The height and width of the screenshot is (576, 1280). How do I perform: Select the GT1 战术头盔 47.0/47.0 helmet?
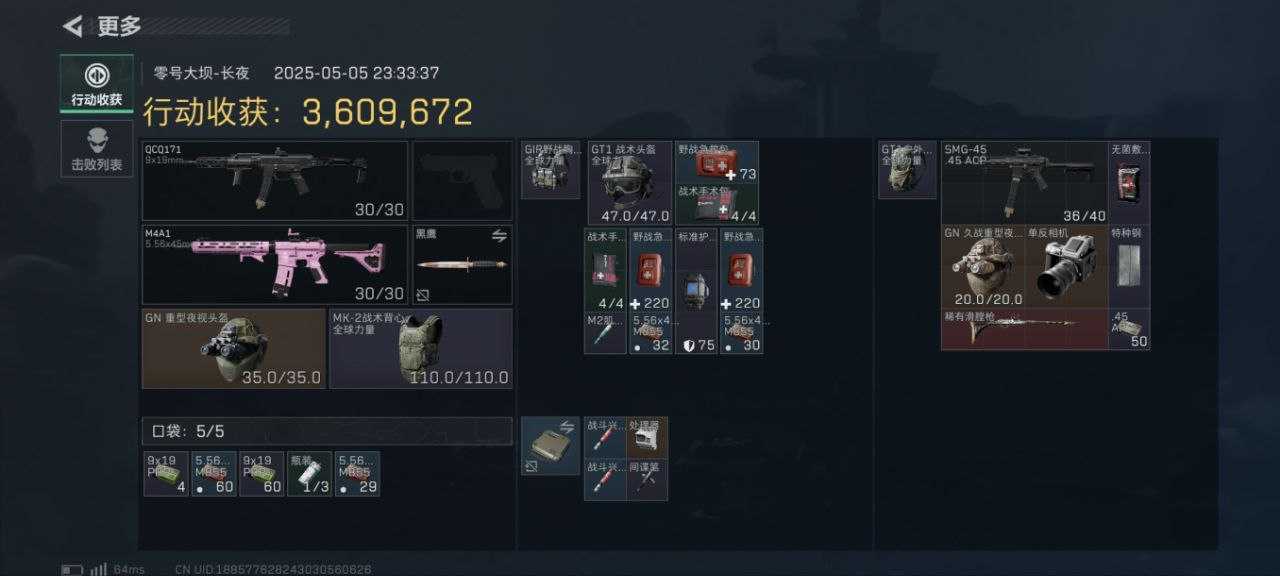pyautogui.click(x=630, y=183)
